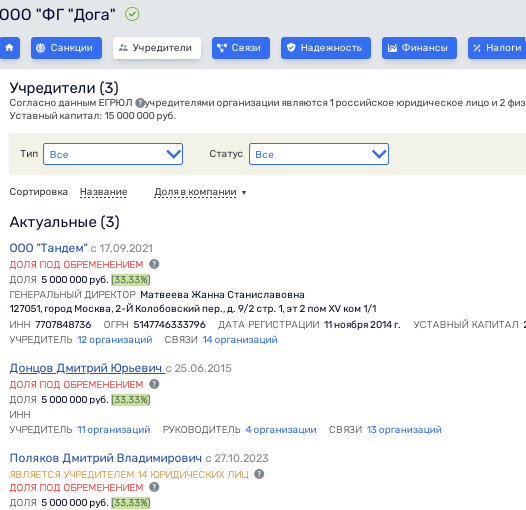This screenshot has height=510, width=526.
Task: Open Донцов's 4 организации руководитель link
Action: (x=281, y=429)
